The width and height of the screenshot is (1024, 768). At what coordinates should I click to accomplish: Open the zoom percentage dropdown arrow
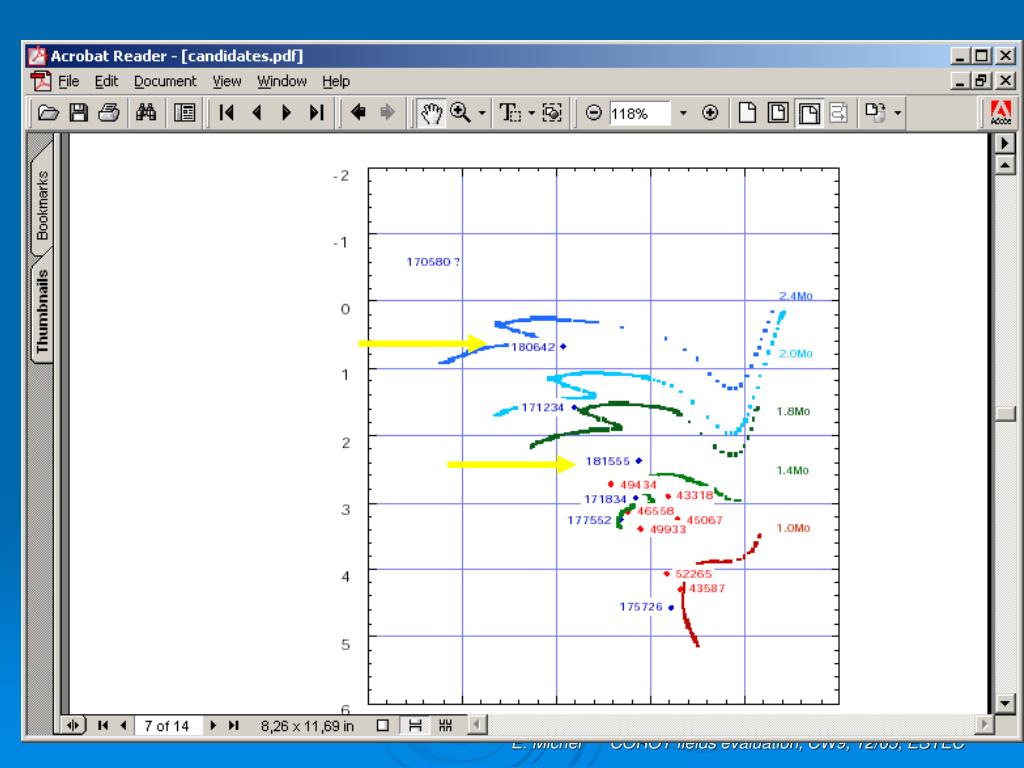tap(683, 113)
